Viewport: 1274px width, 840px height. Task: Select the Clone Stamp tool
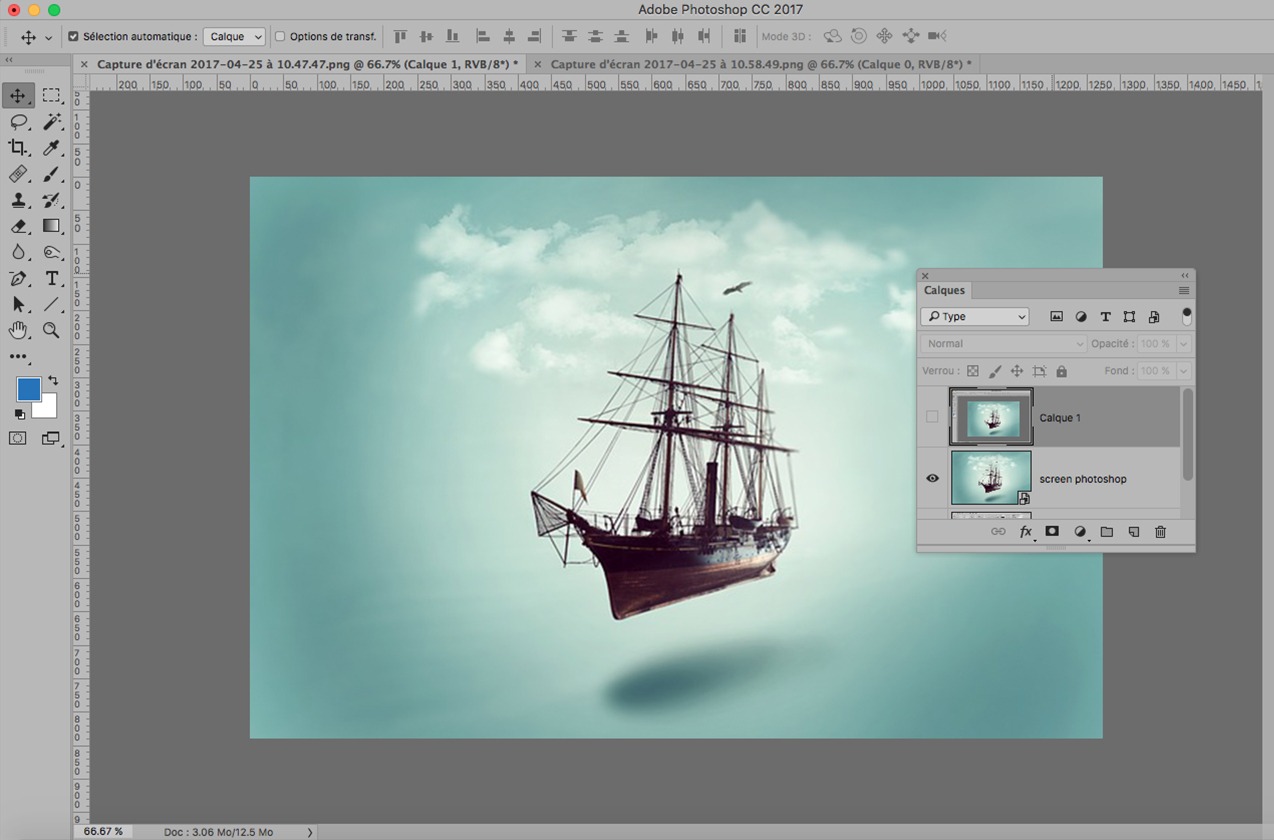(x=20, y=200)
